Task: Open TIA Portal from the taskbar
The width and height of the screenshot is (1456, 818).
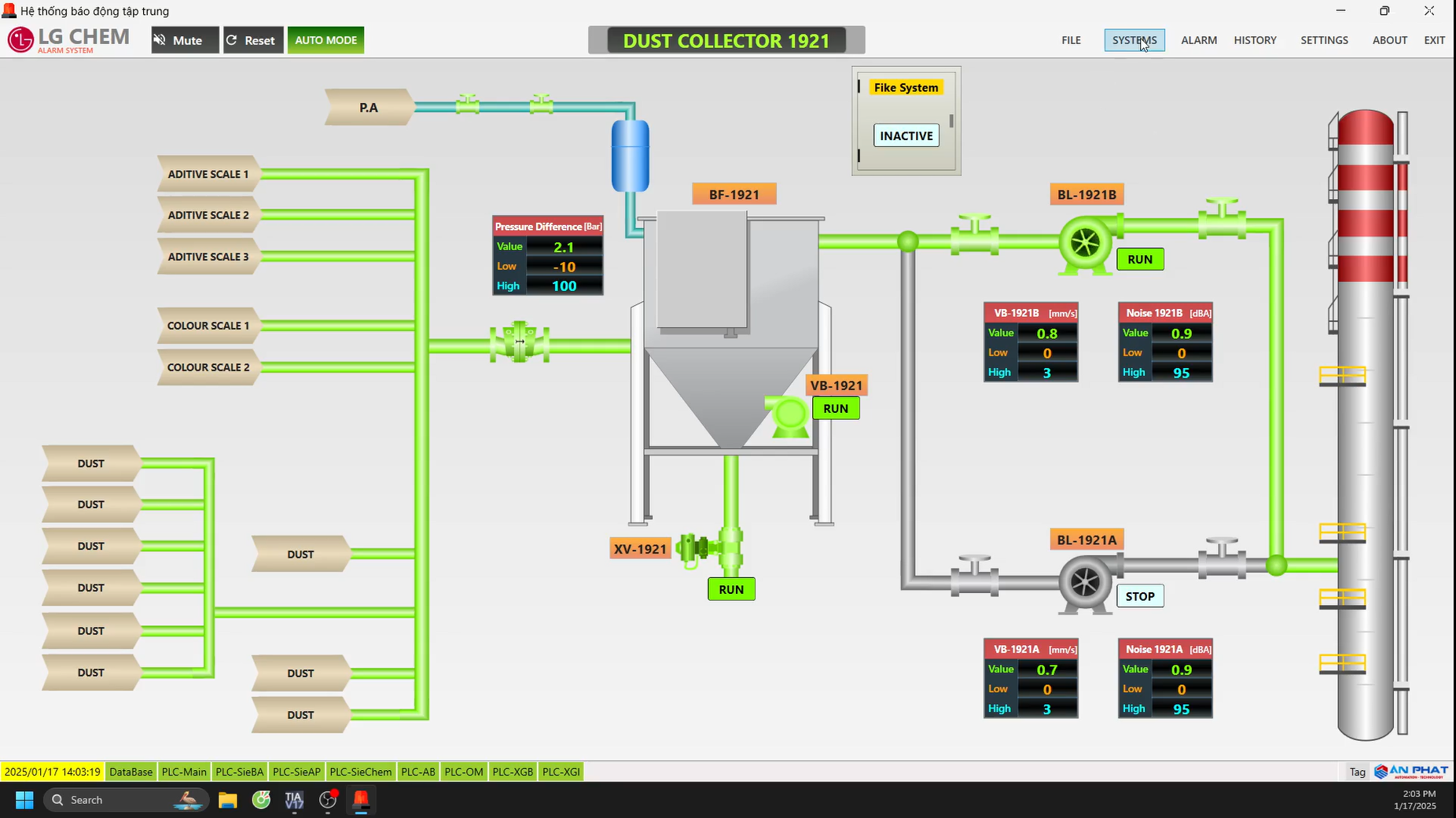Action: pos(294,800)
